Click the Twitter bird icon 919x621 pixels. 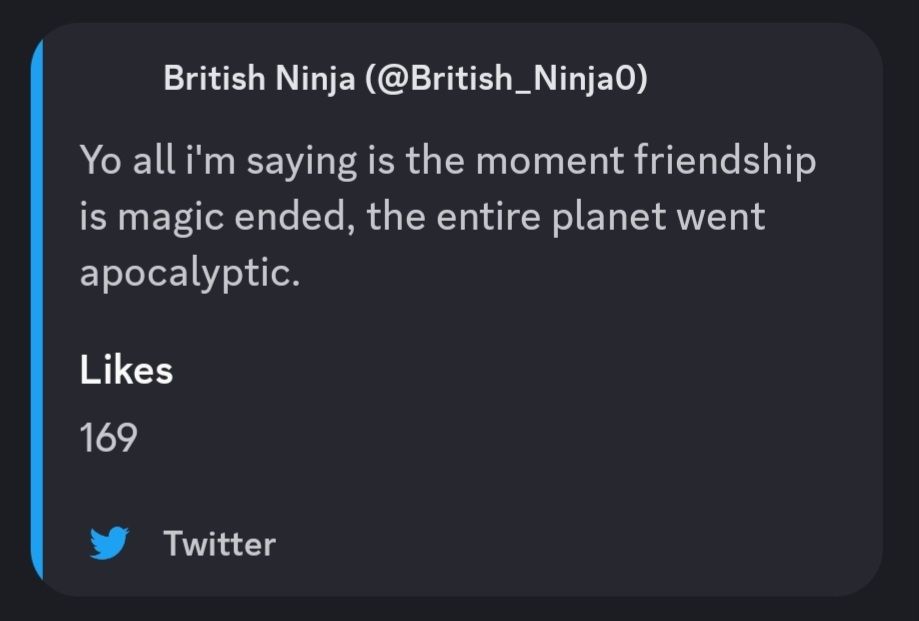pos(110,544)
